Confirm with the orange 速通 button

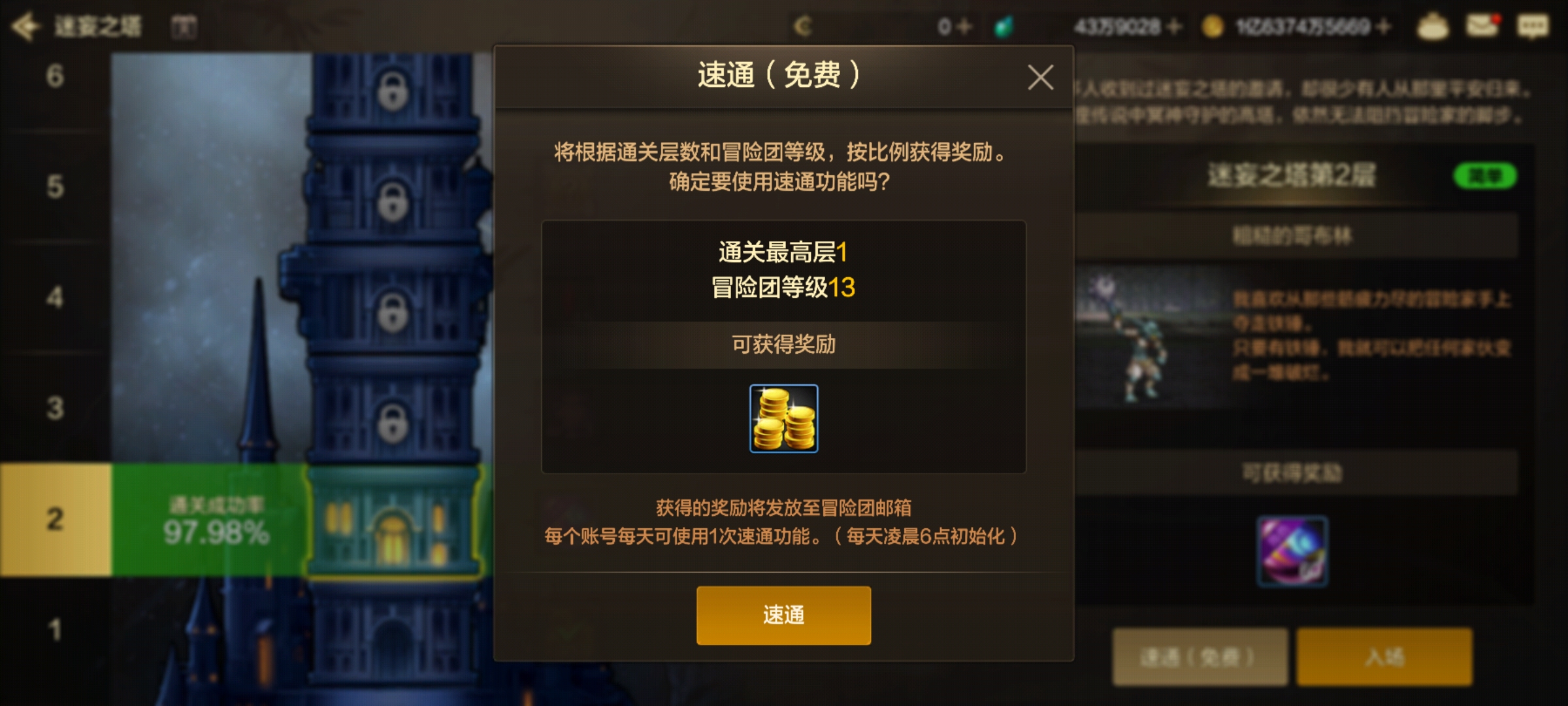pyautogui.click(x=783, y=615)
